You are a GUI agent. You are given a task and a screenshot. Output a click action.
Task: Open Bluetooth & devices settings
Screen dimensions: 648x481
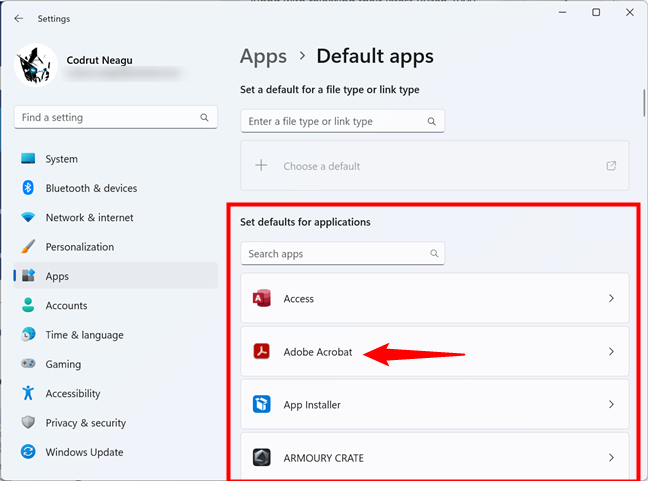click(116, 188)
